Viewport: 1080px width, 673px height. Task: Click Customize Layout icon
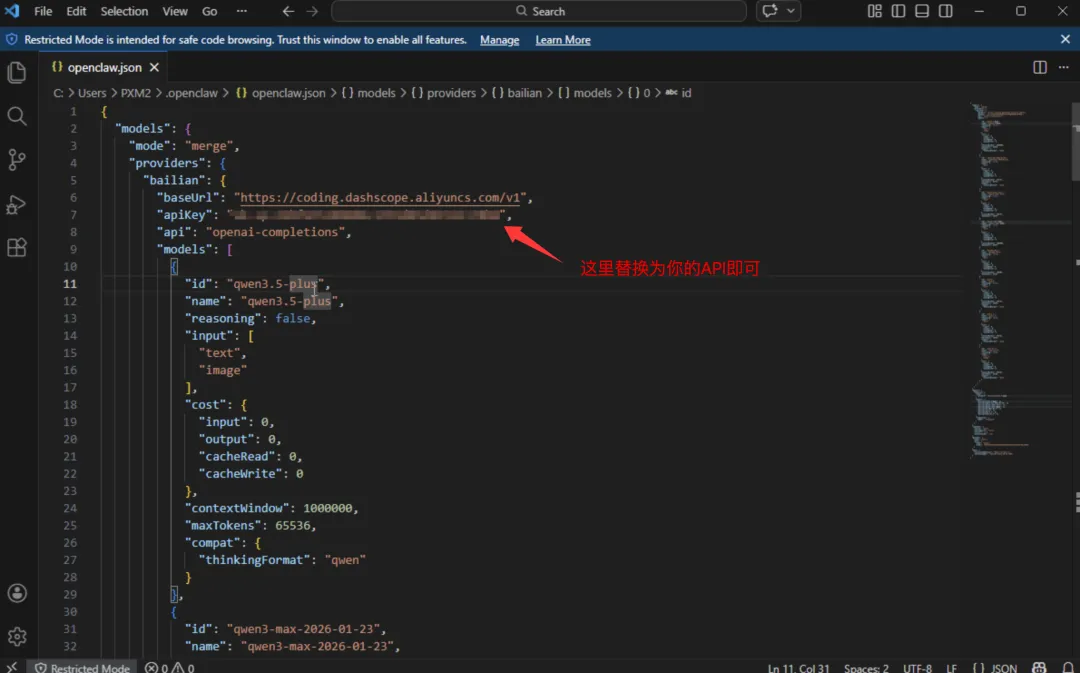875,11
